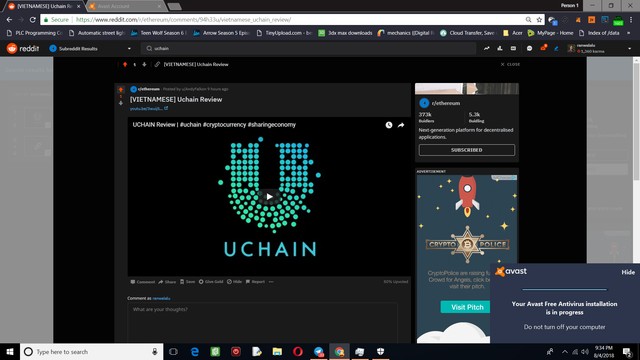Open r/ethereum link in the sidebar

[446, 103]
